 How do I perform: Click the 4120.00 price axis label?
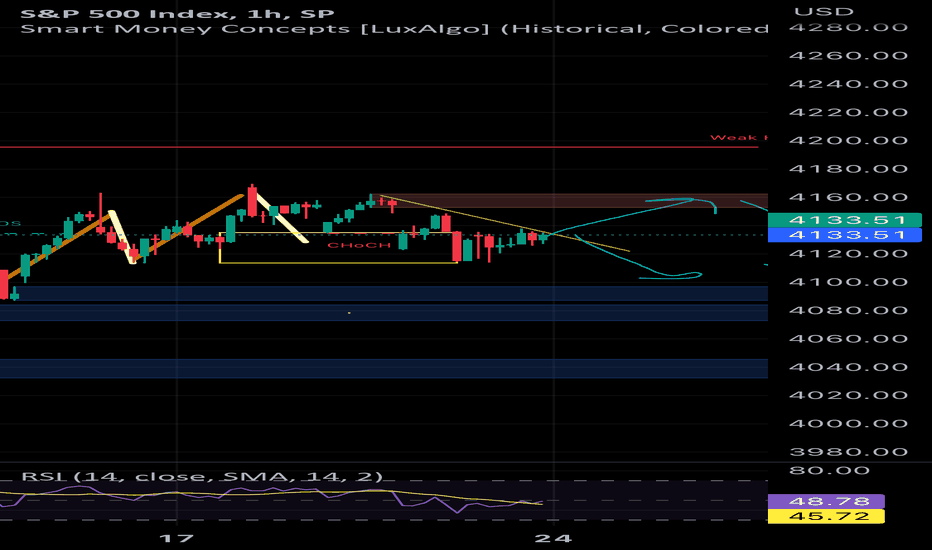click(x=848, y=254)
